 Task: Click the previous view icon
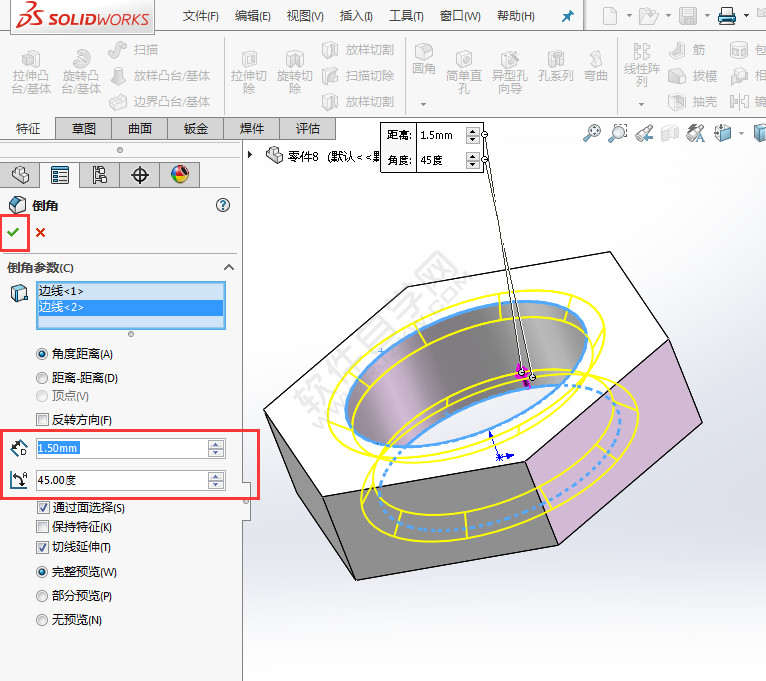(x=644, y=133)
